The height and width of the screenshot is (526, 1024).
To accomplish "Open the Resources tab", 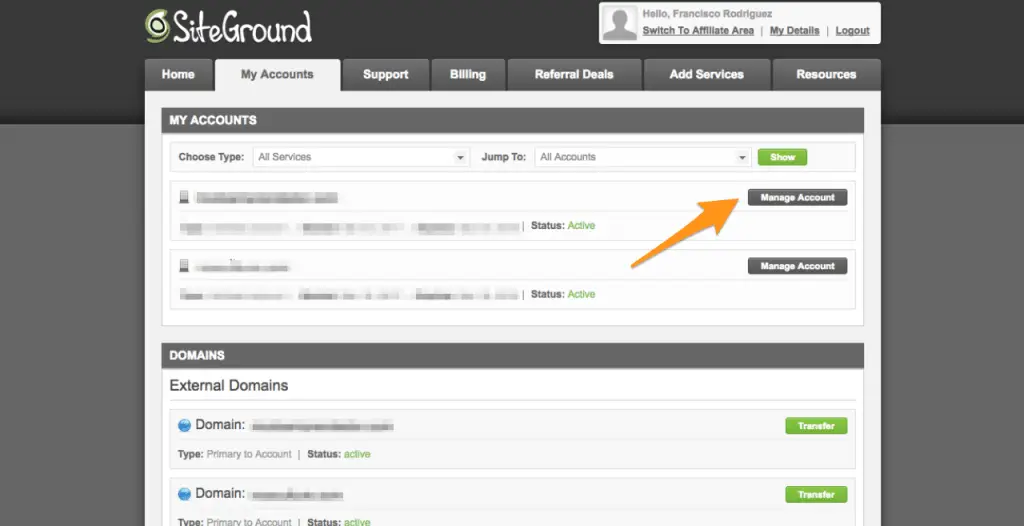I will (x=826, y=74).
